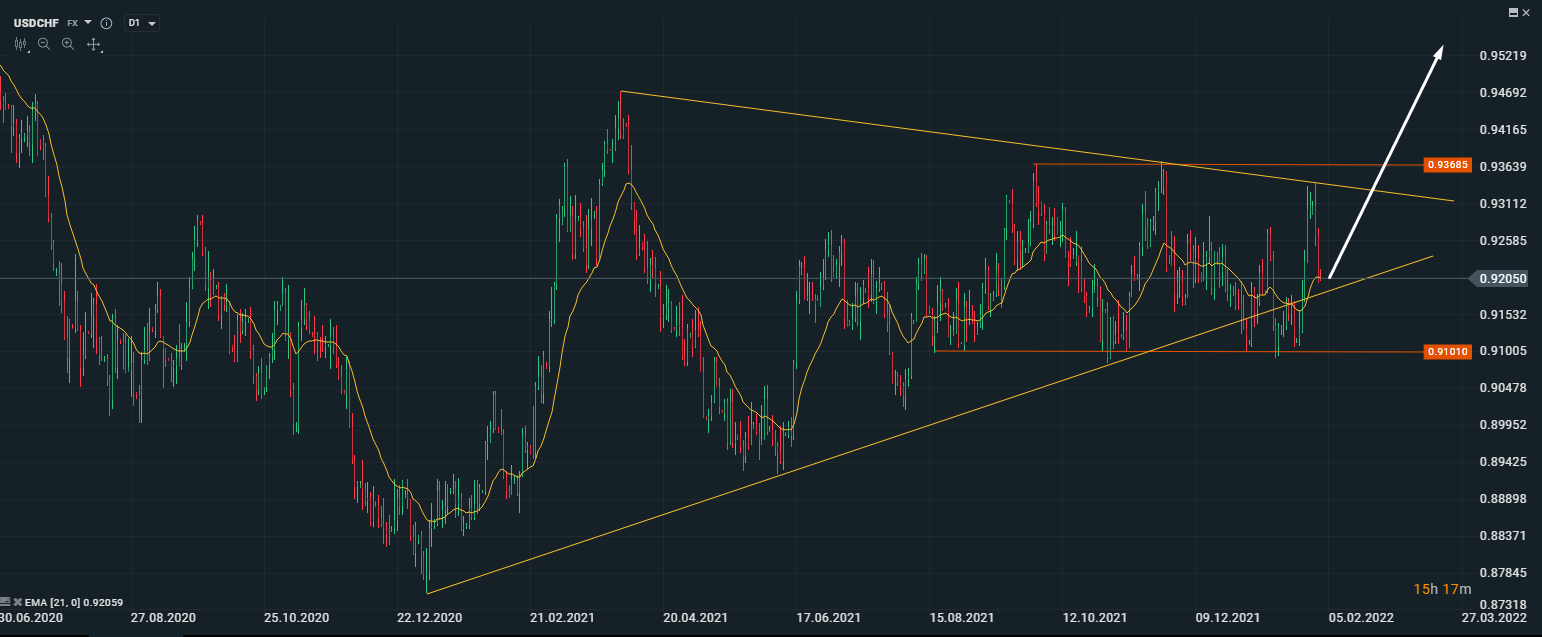Click the current price tag 0.92050
The image size is (1542, 637).
pos(1501,278)
